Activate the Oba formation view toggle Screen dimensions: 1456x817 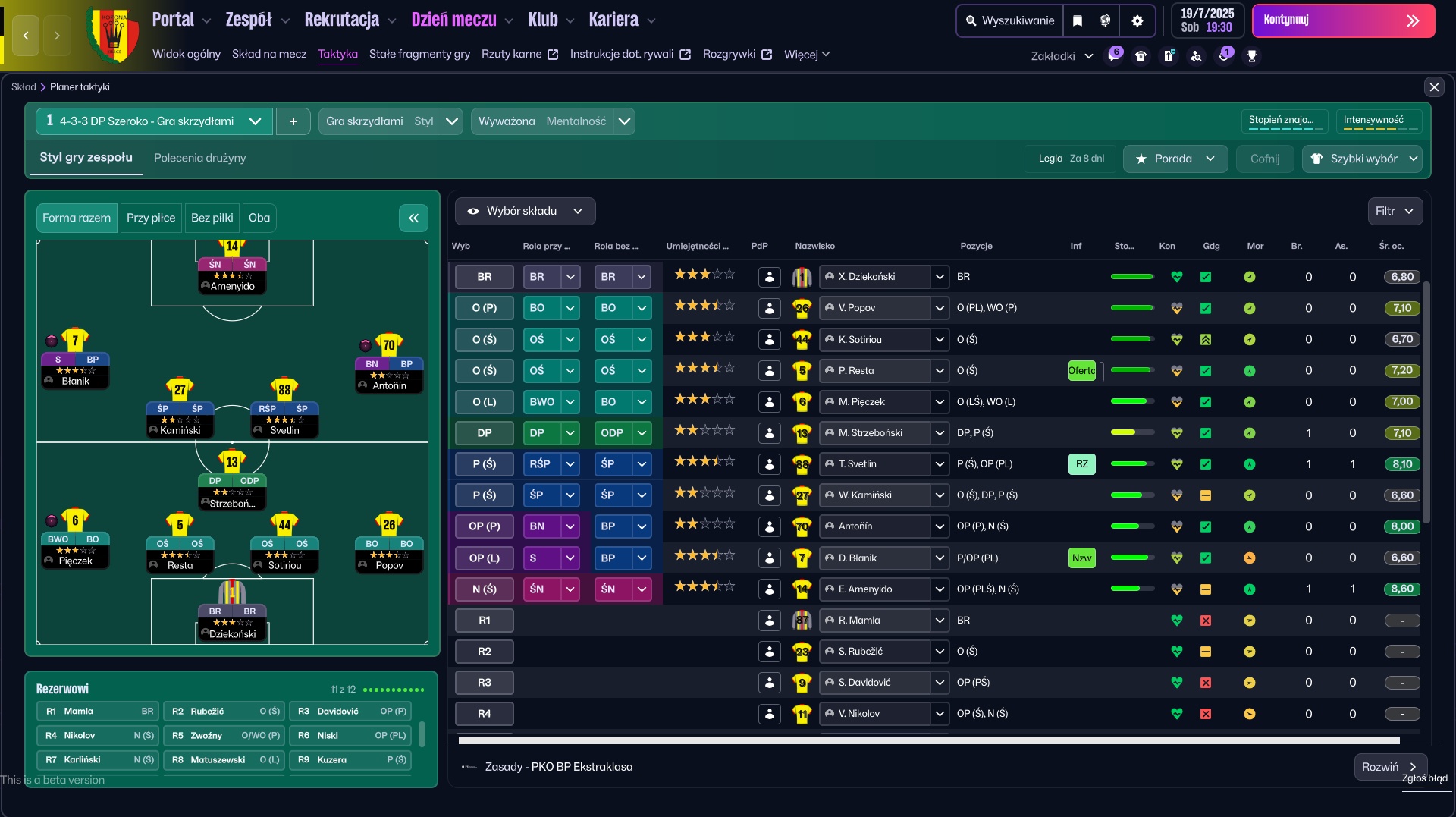coord(259,218)
